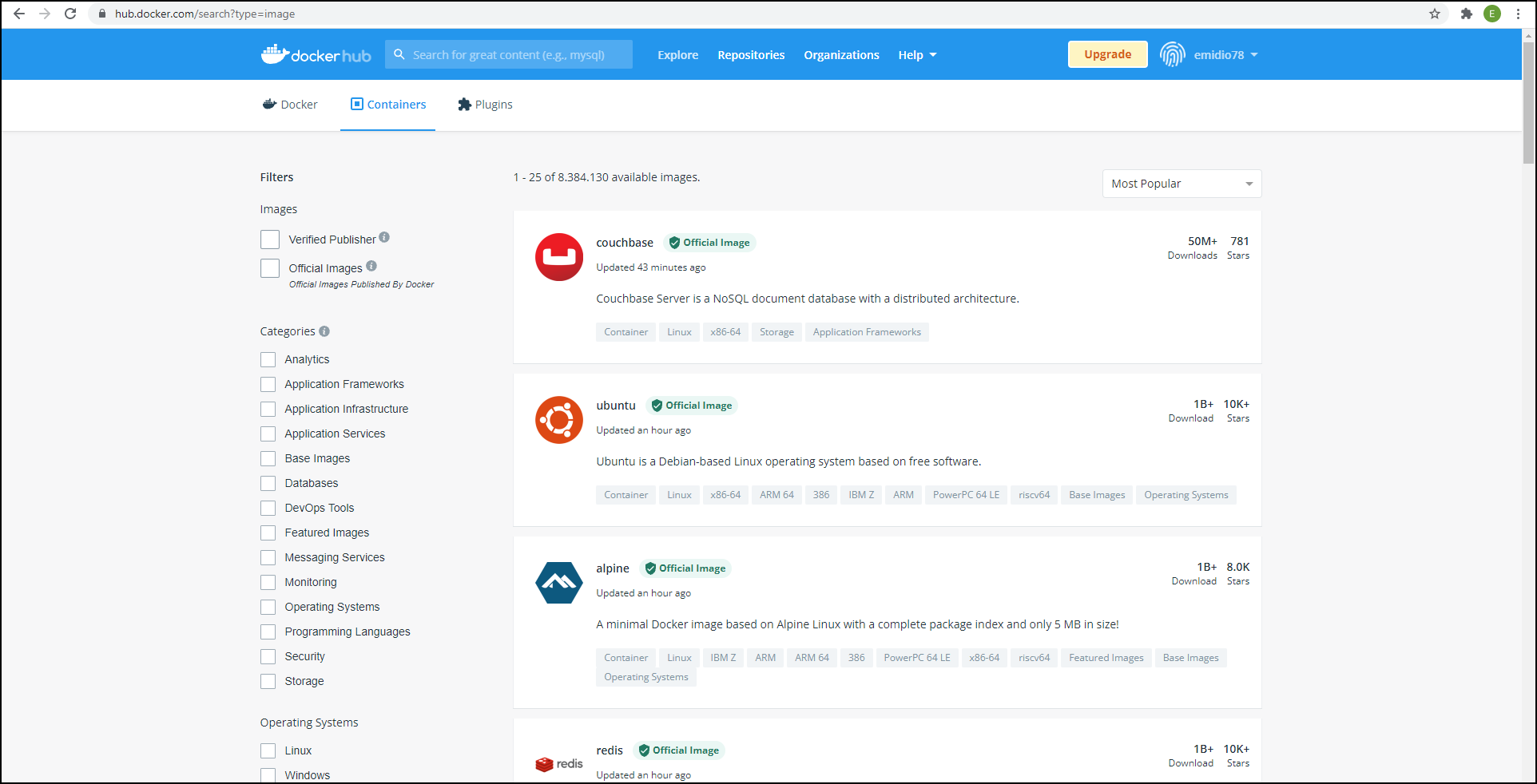The width and height of the screenshot is (1537, 784).
Task: Check the Databases category filter
Action: point(268,483)
